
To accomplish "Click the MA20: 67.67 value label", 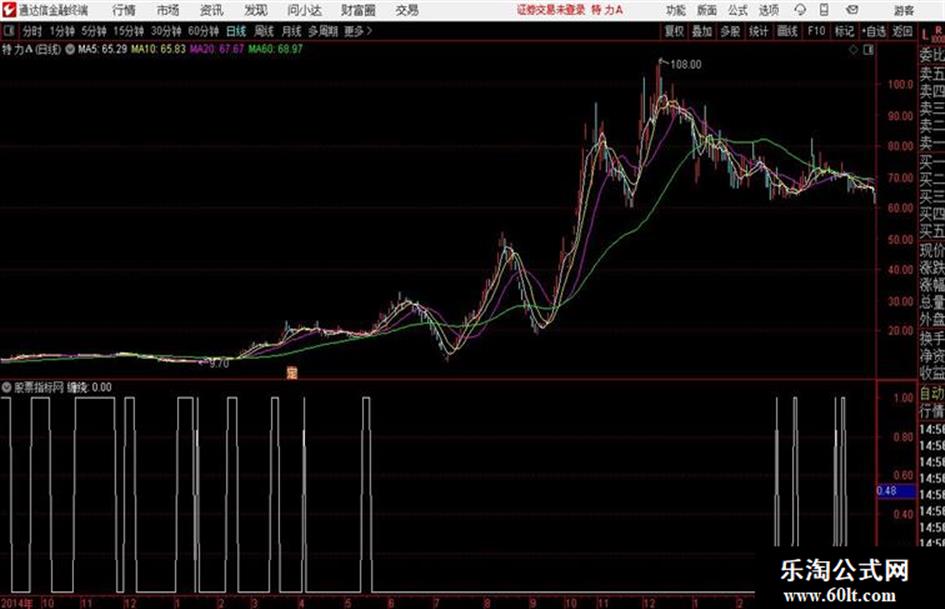I will click(217, 49).
